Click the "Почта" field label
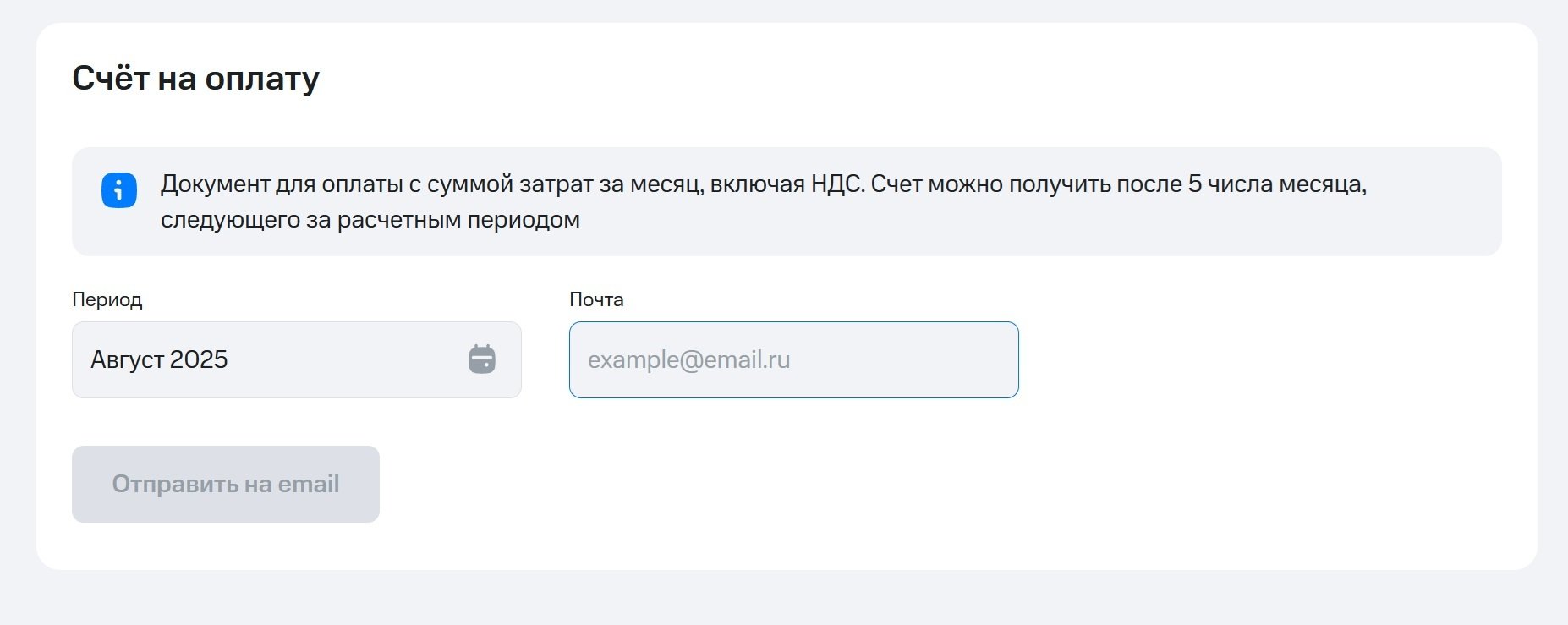The width and height of the screenshot is (1568, 625). pyautogui.click(x=596, y=299)
